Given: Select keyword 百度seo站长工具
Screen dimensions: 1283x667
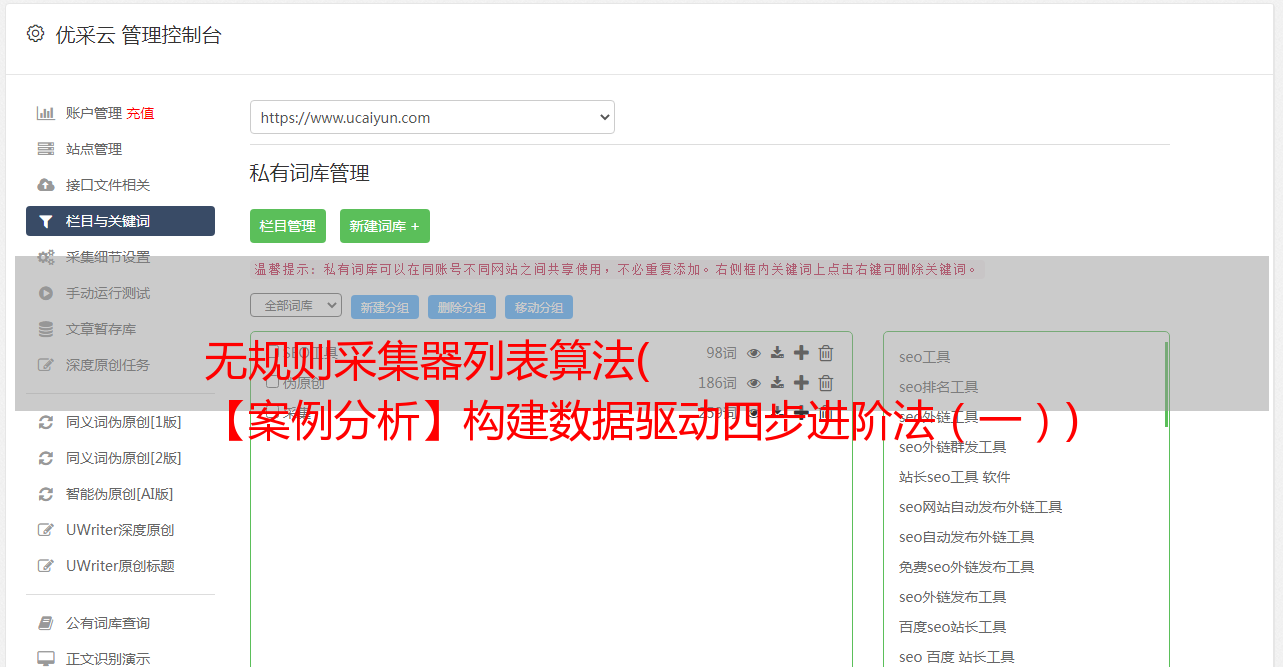Looking at the screenshot, I should click(x=953, y=627).
